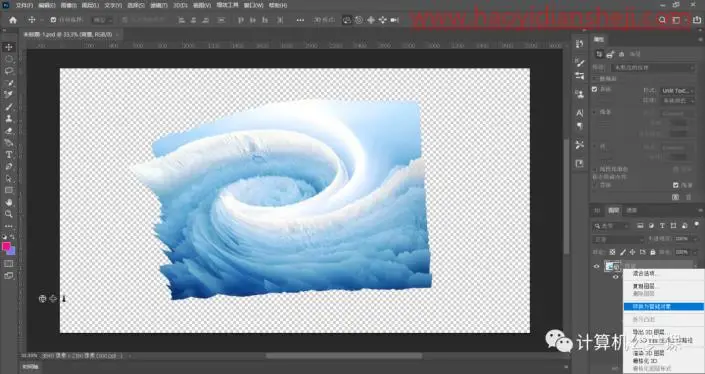Select the Hand tool
The image size is (705, 374).
(9, 202)
